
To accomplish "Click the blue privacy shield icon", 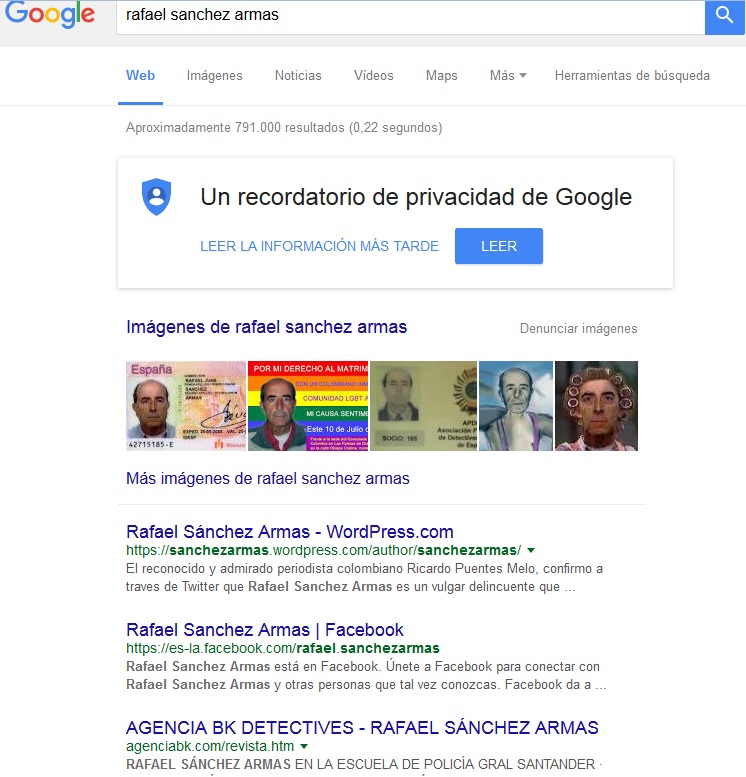I will (157, 197).
